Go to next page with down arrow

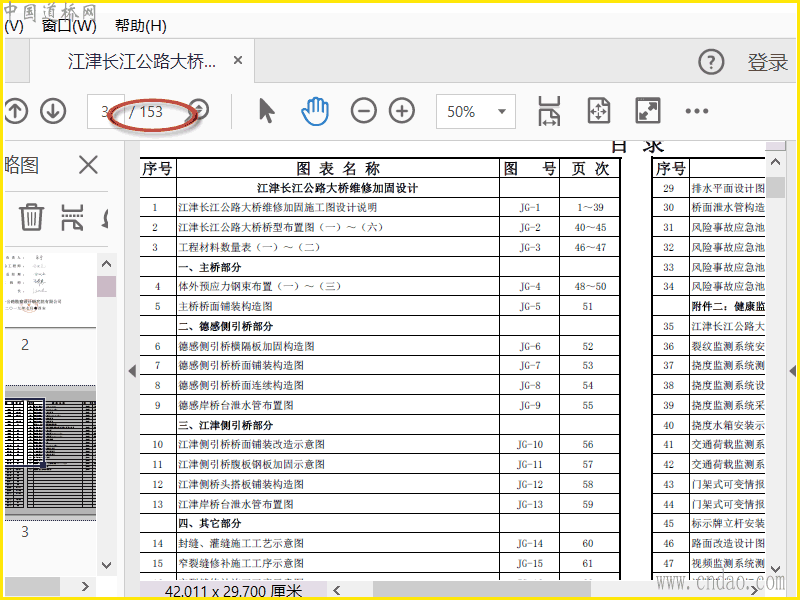point(53,111)
